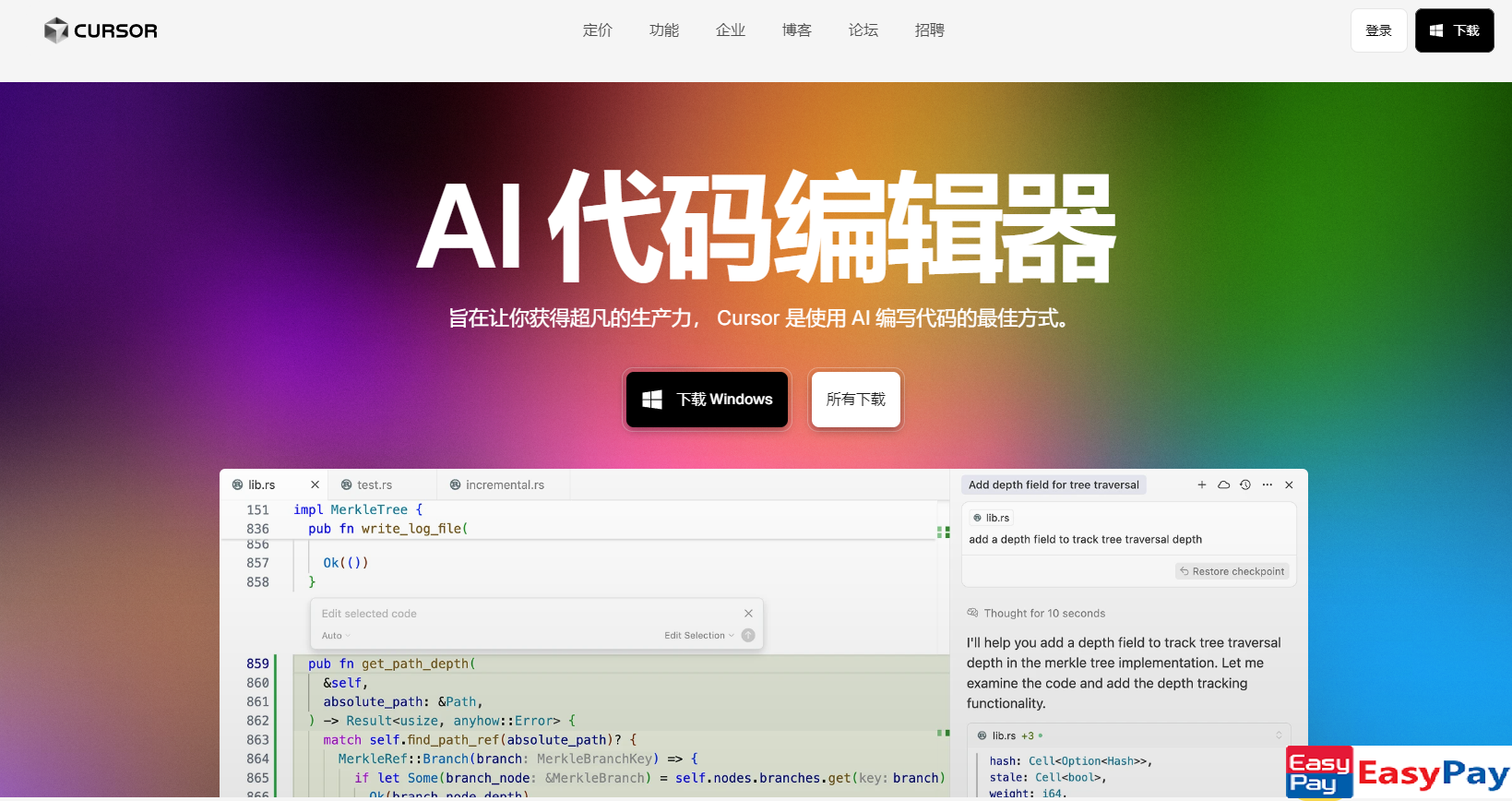Click the lib.rs context chip in chat
This screenshot has height=801, width=1512.
(992, 518)
